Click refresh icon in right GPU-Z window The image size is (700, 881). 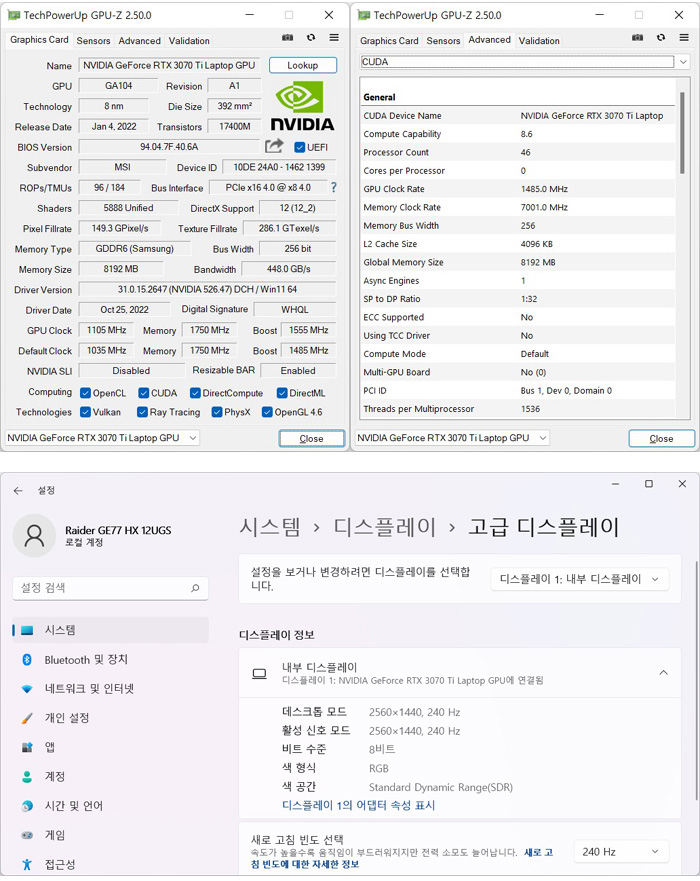point(661,38)
